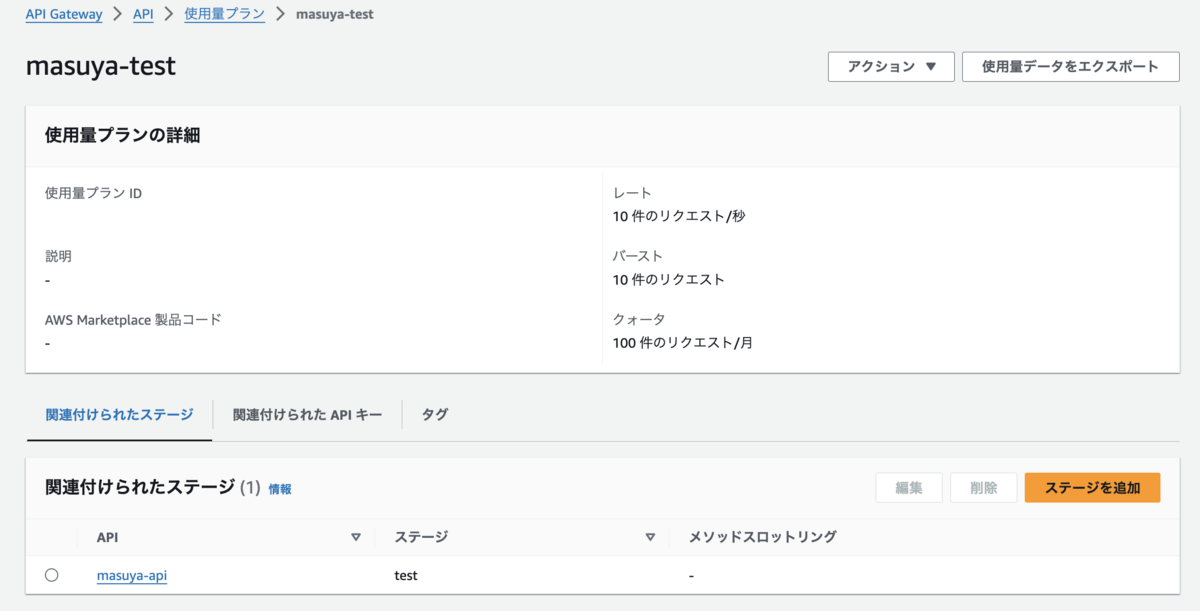1200x611 pixels.
Task: Sort the table by API column arrow
Action: click(x=355, y=537)
